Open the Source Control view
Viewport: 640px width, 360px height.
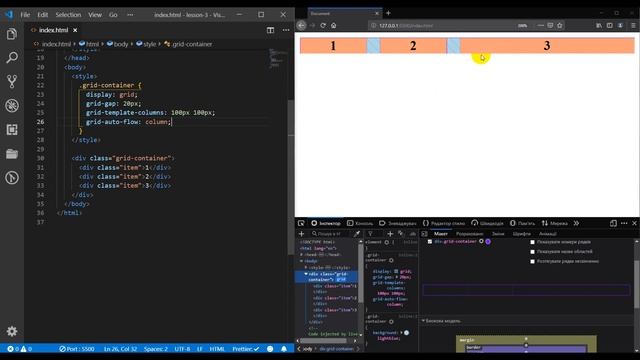[x=12, y=82]
